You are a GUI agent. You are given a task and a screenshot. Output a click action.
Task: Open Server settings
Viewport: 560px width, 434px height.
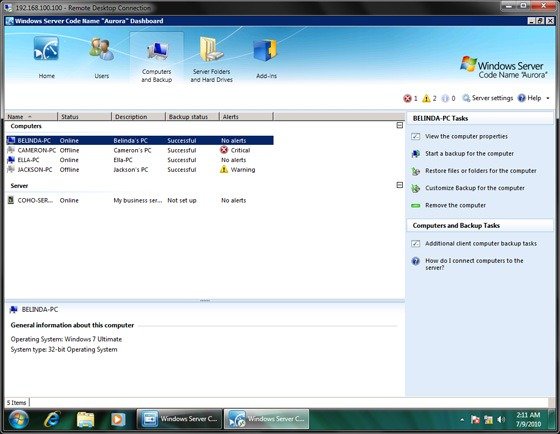(x=488, y=98)
